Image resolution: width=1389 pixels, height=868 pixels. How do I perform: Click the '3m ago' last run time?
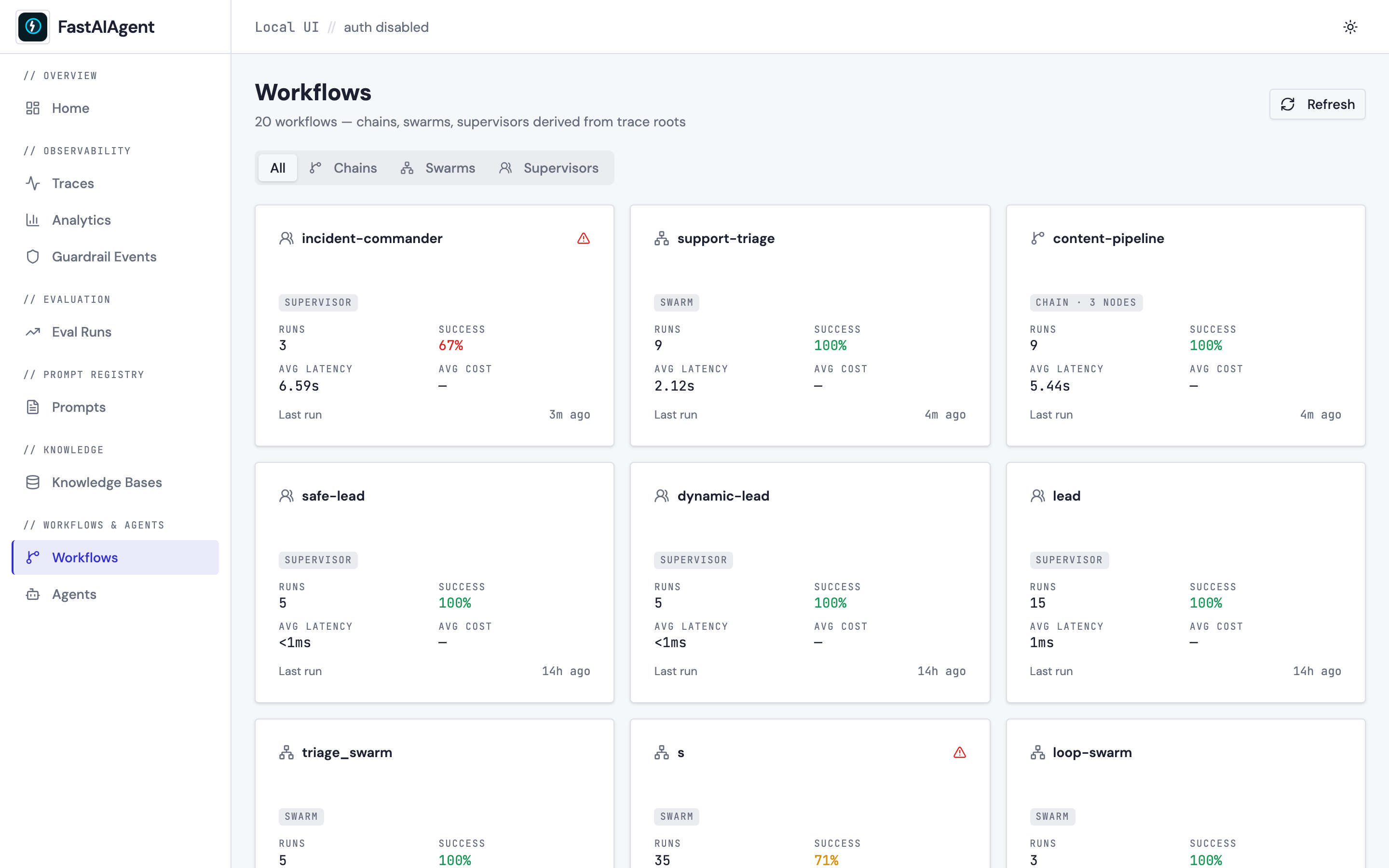[570, 415]
